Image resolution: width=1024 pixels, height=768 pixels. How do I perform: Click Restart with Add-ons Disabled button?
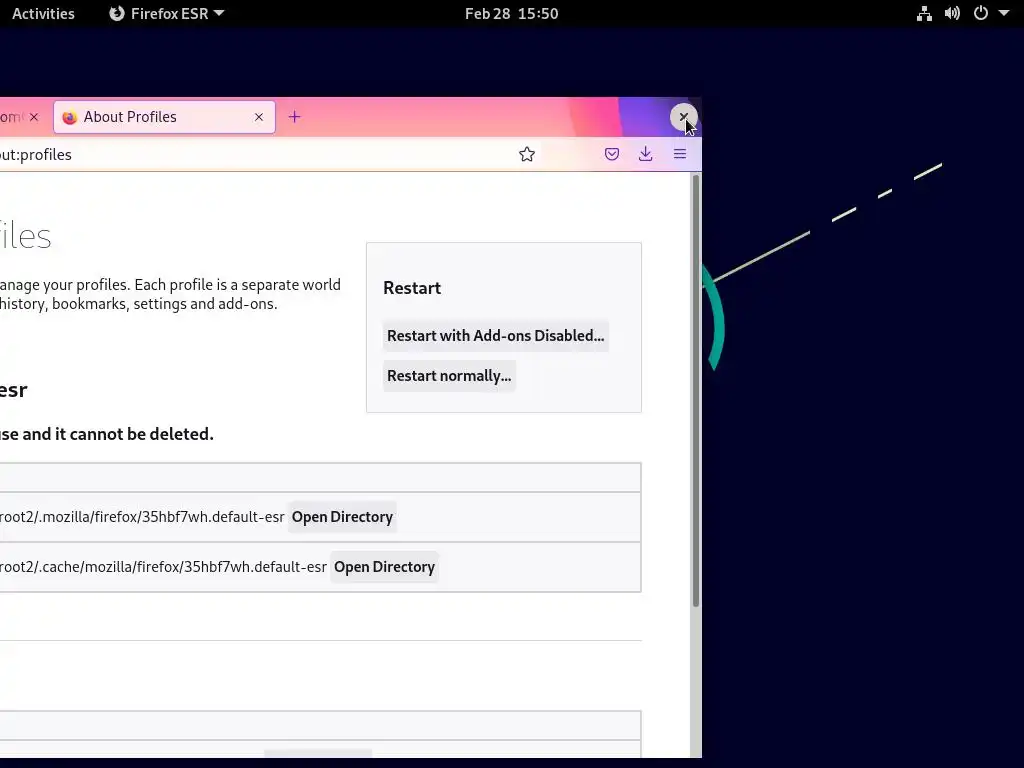[496, 336]
